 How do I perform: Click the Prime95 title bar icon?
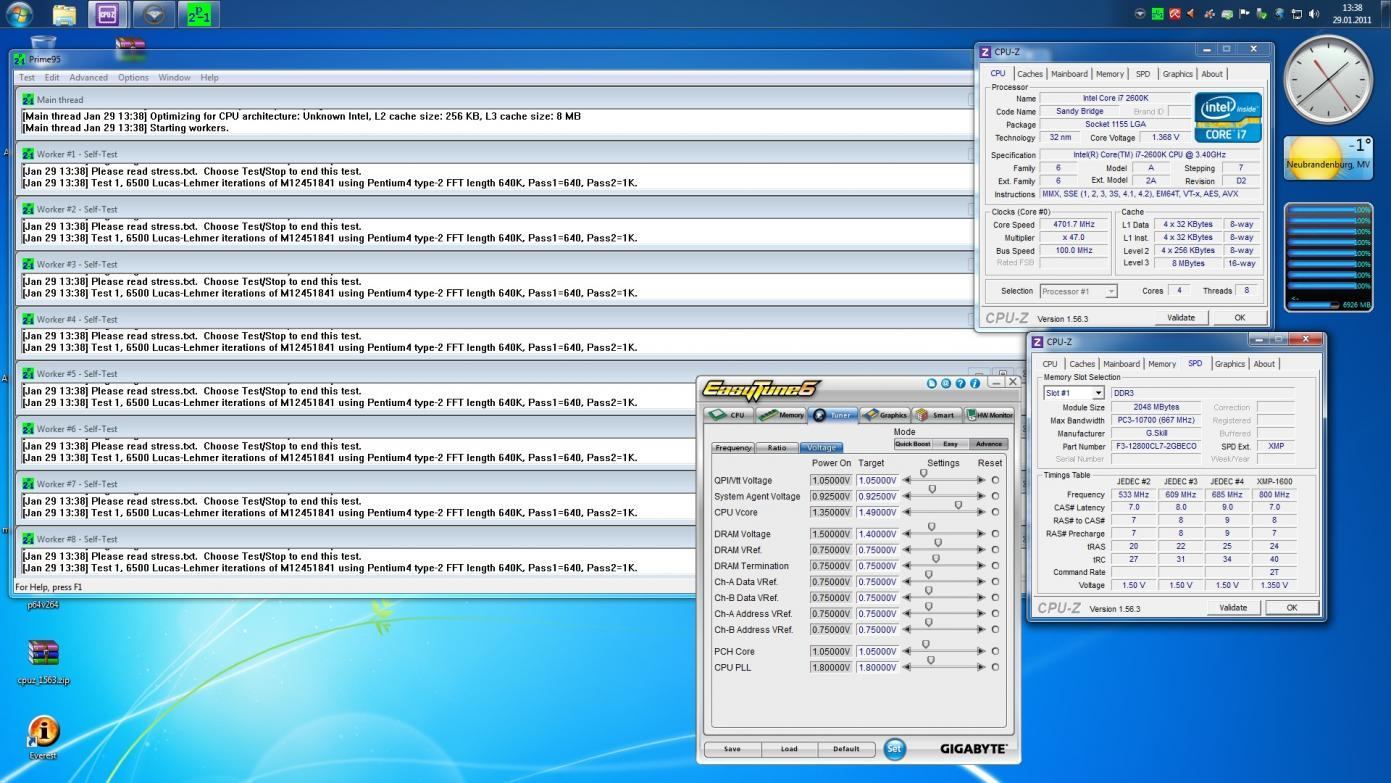click(x=20, y=59)
